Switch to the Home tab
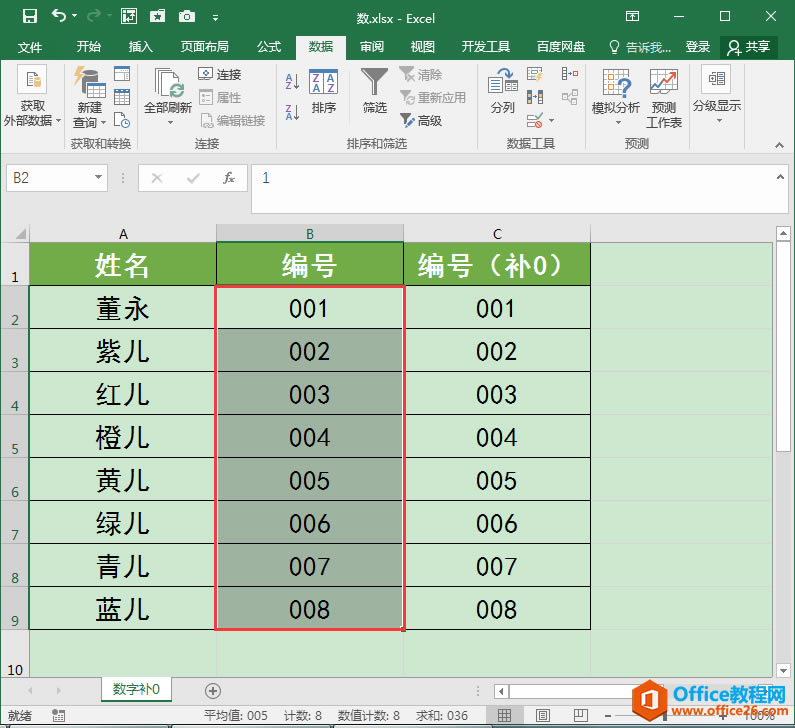 pyautogui.click(x=89, y=47)
